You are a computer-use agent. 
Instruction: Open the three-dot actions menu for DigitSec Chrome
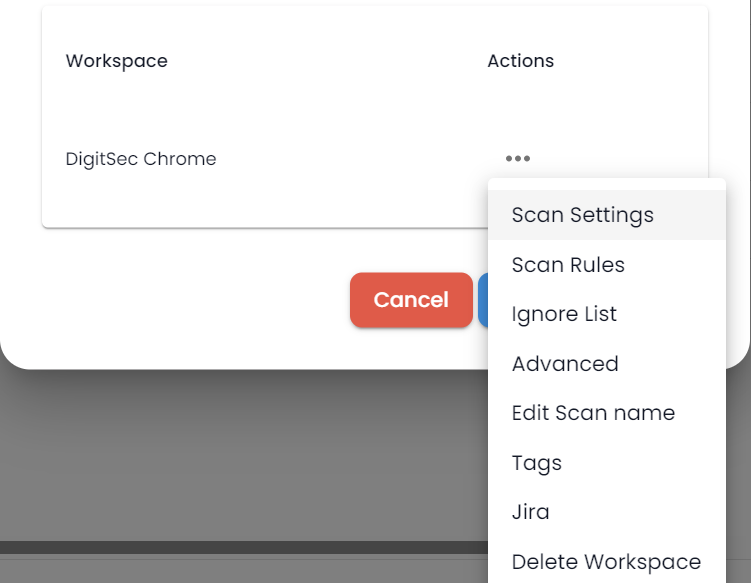coord(518,159)
